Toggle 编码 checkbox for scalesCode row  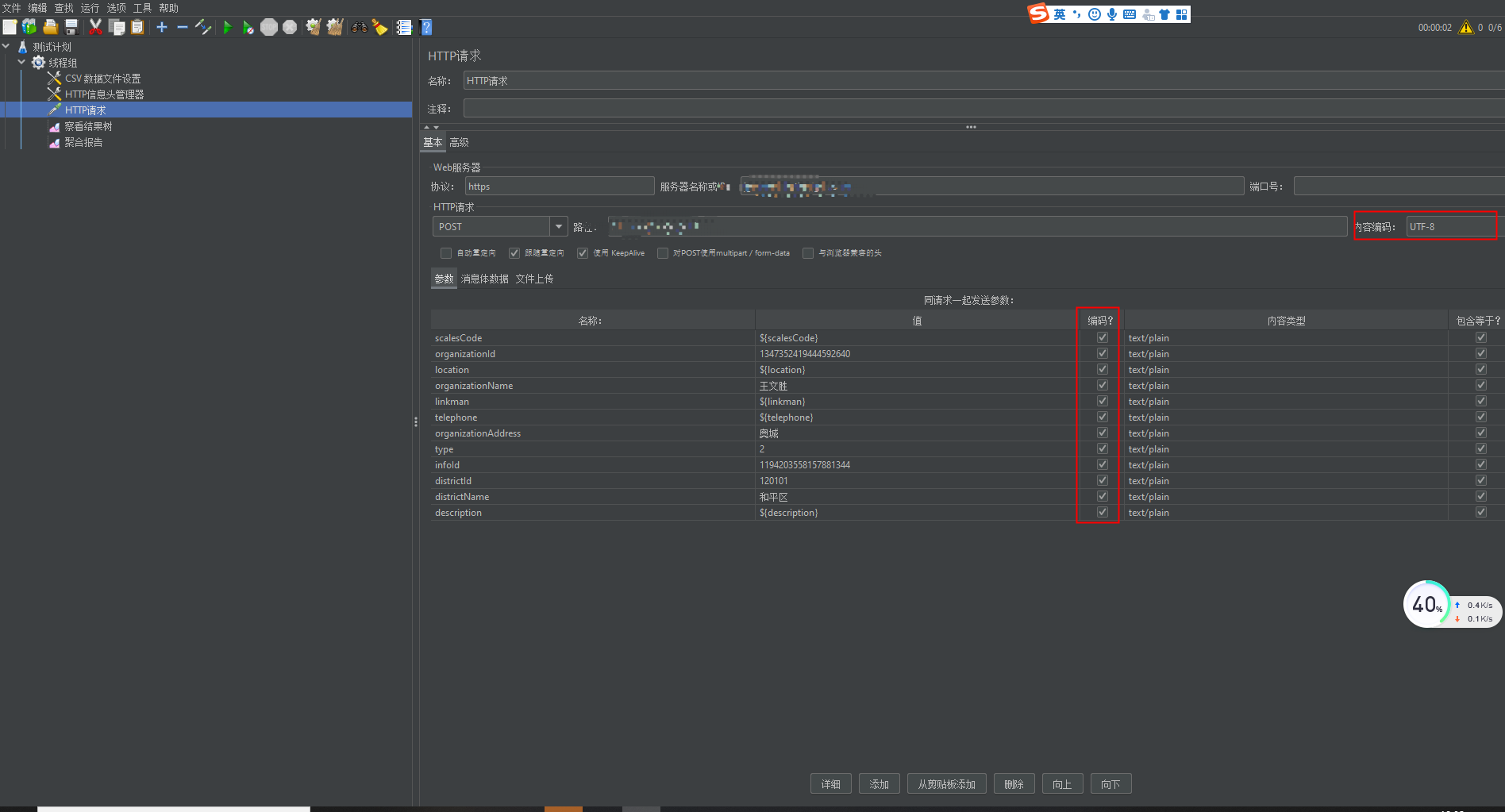(1103, 337)
